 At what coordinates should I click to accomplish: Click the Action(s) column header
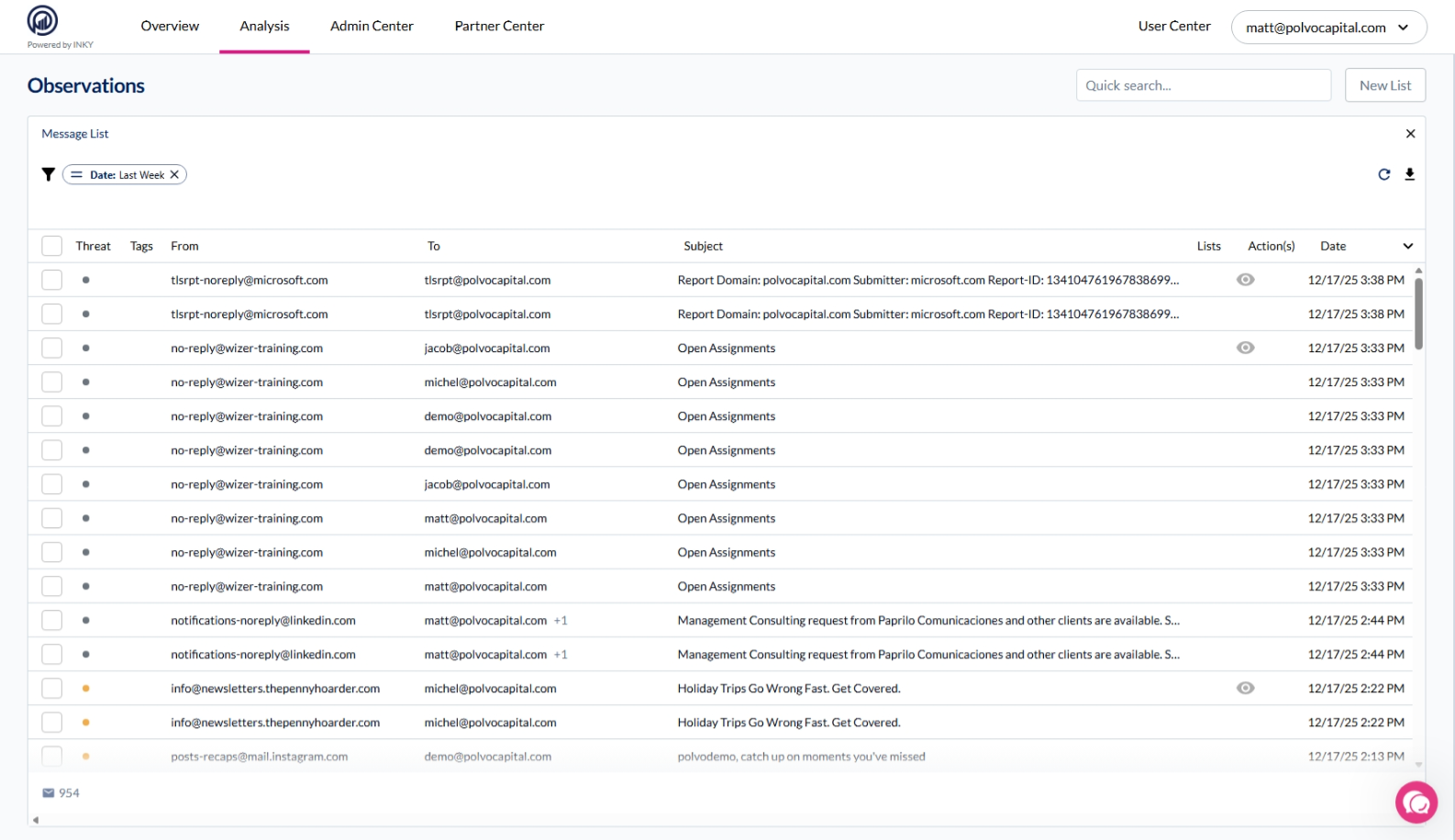pos(1272,246)
